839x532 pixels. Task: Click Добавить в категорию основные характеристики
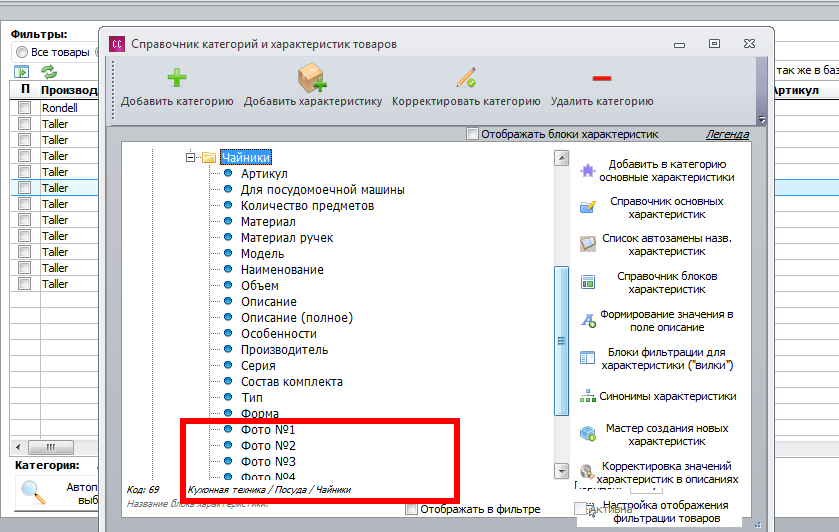pyautogui.click(x=667, y=171)
